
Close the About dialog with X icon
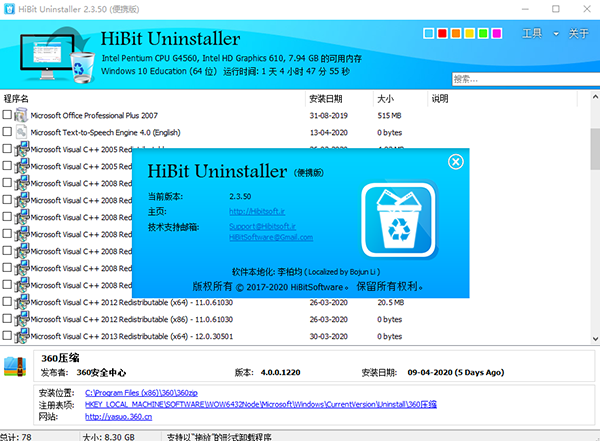(x=455, y=162)
